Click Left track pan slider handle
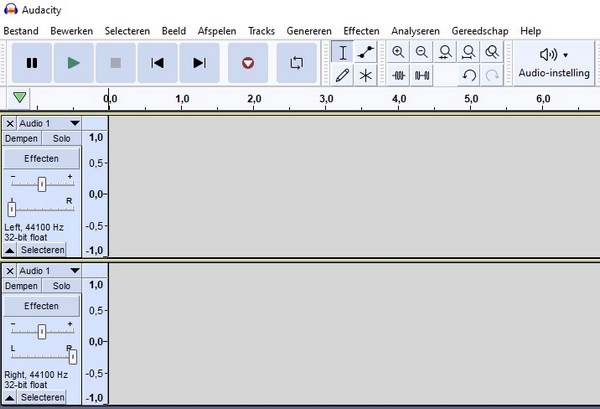The height and width of the screenshot is (409, 600). [x=11, y=209]
